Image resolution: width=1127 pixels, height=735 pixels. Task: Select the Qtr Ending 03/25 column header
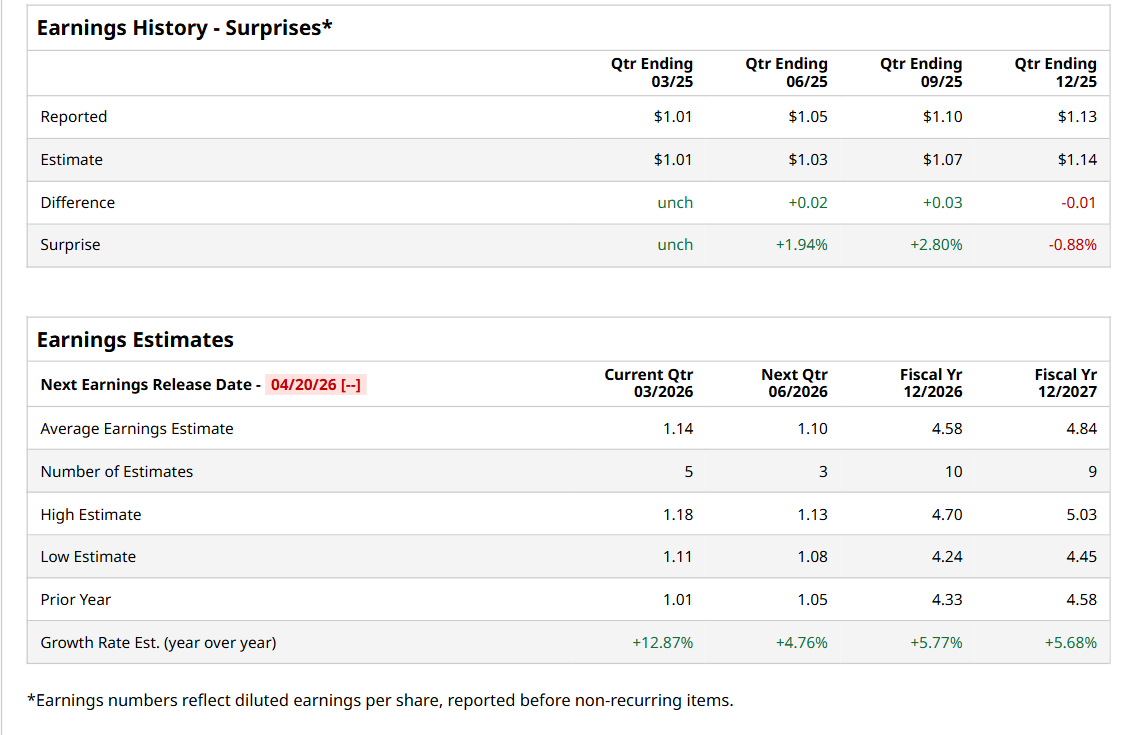652,72
